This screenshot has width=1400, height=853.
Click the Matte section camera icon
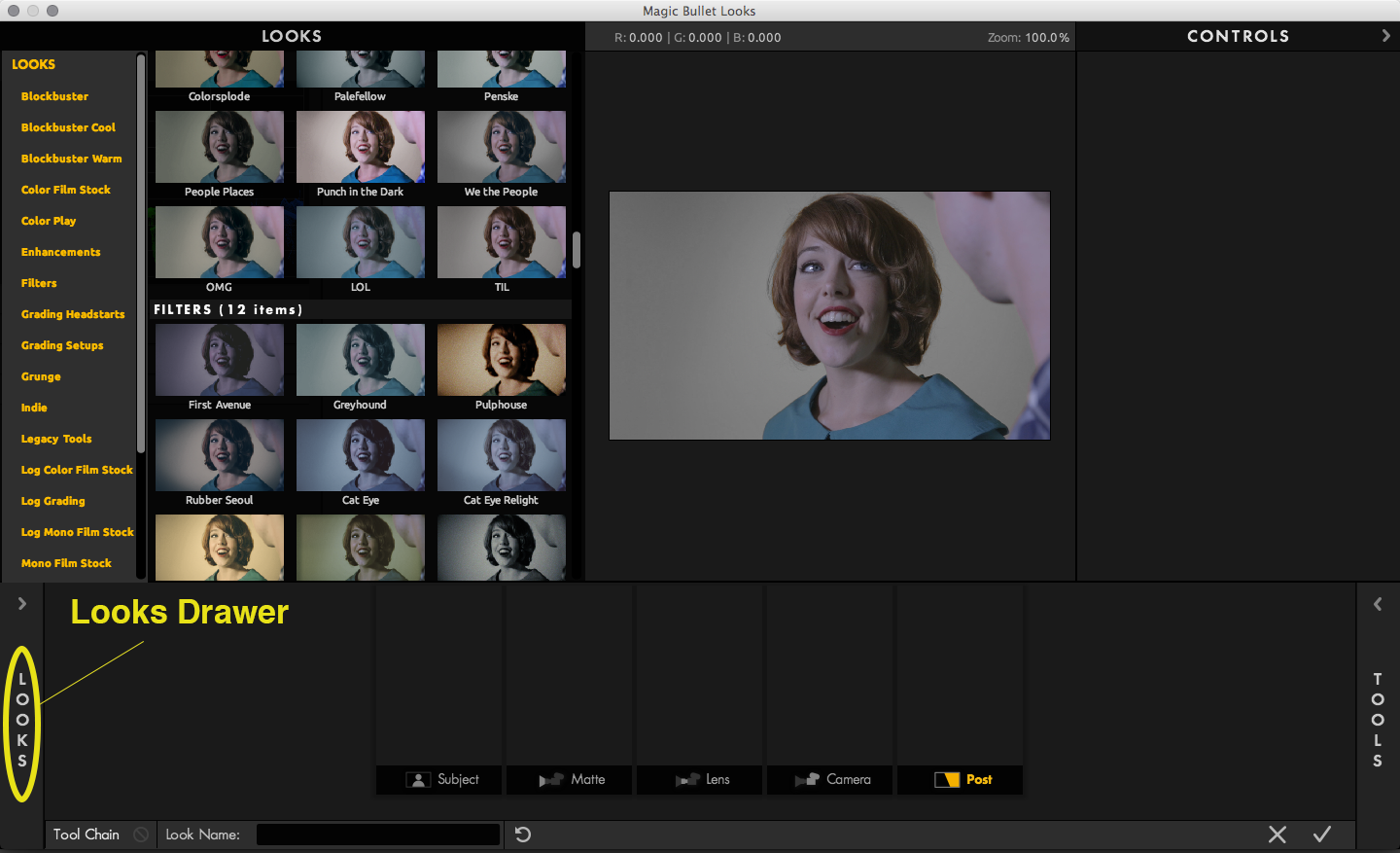[x=551, y=780]
